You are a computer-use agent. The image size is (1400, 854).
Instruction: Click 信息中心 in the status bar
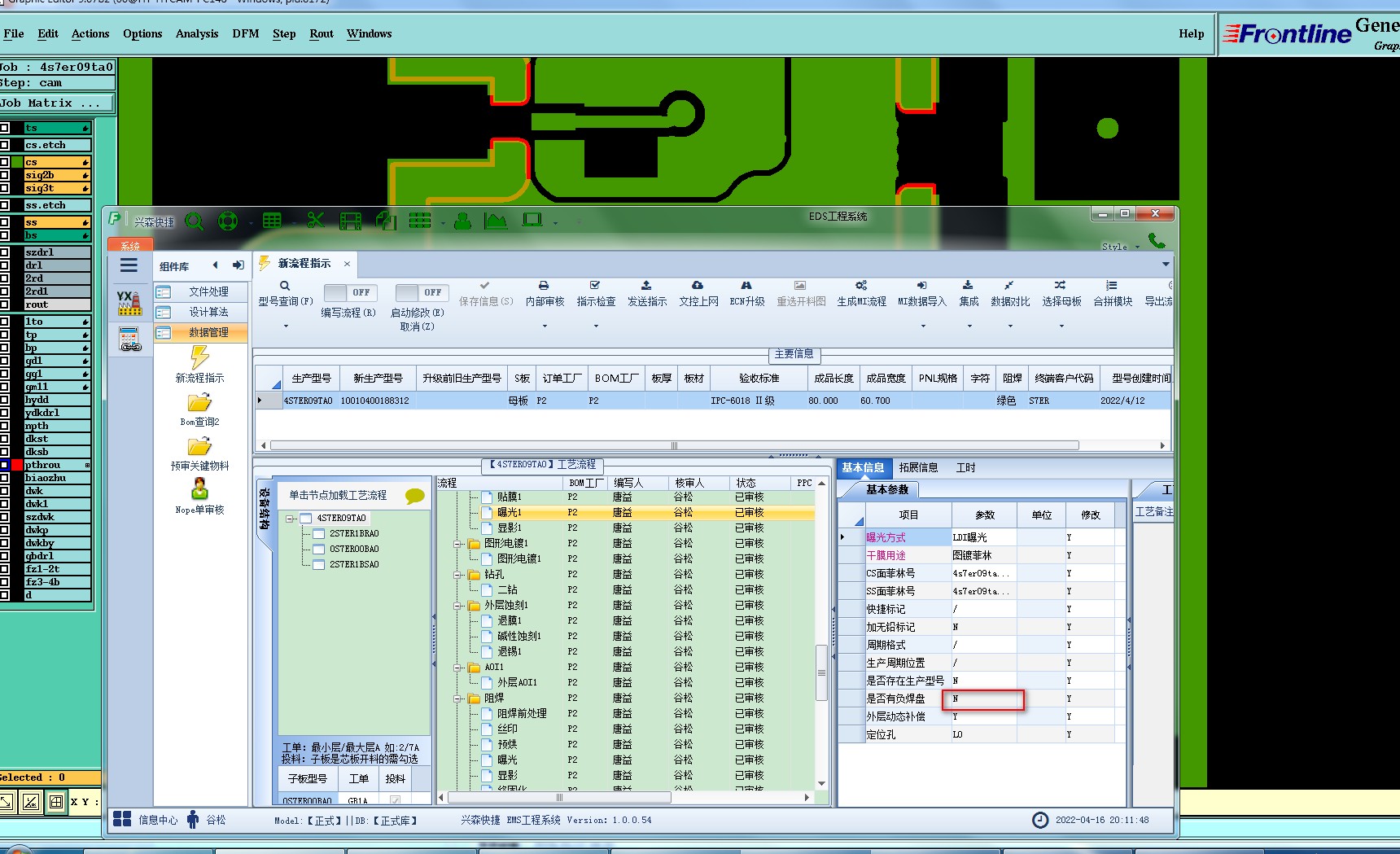(147, 820)
